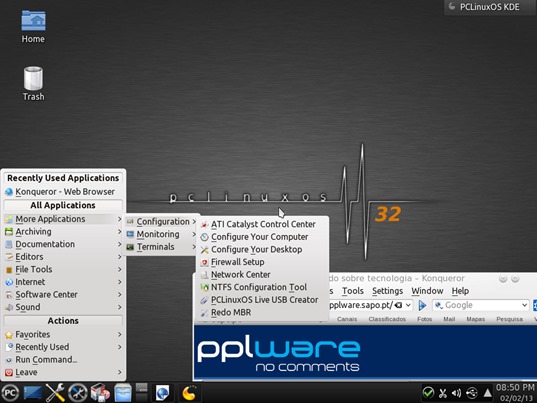Open the file manager cabinet icon

click(123, 393)
